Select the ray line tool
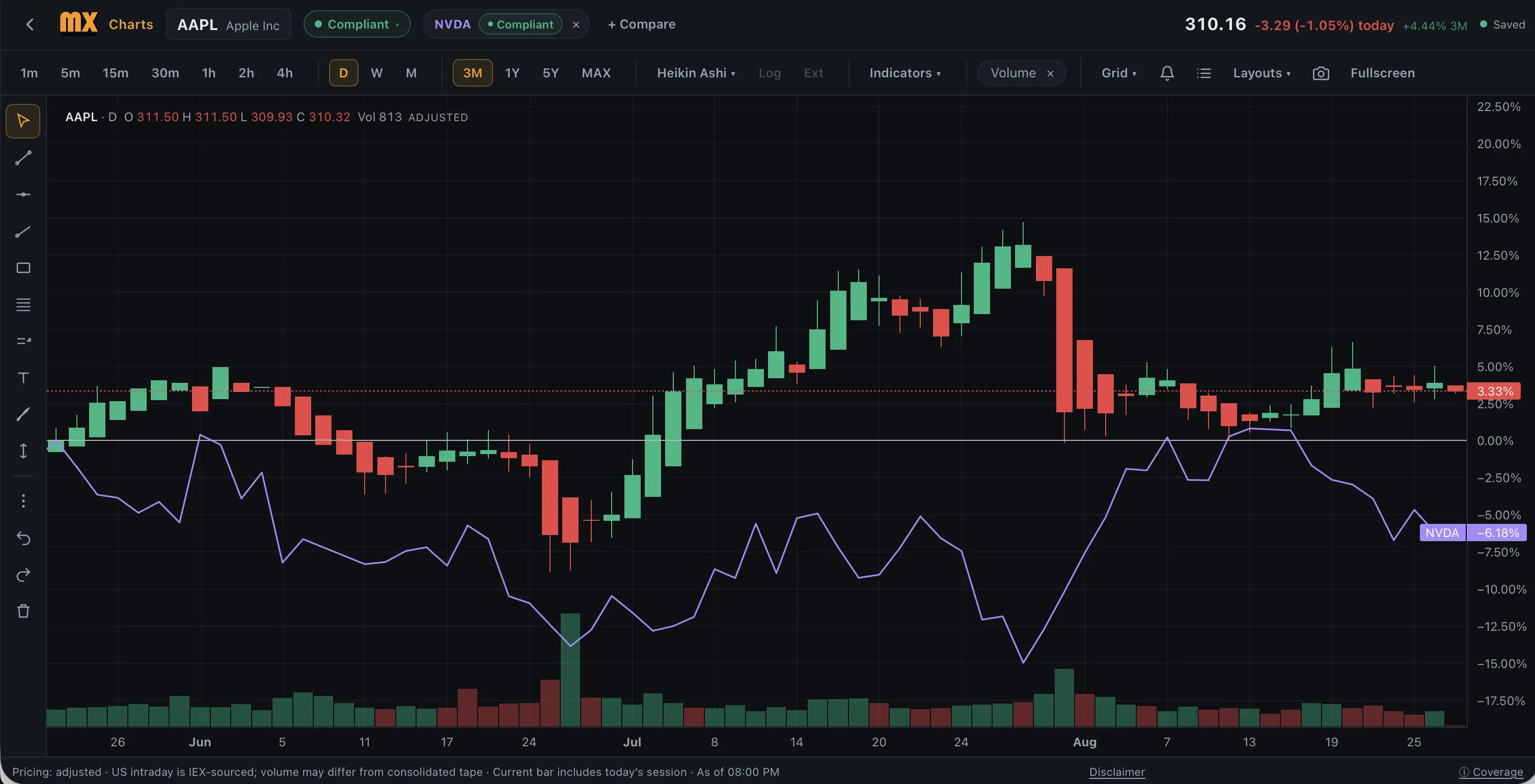Image resolution: width=1535 pixels, height=784 pixels. pos(23,232)
